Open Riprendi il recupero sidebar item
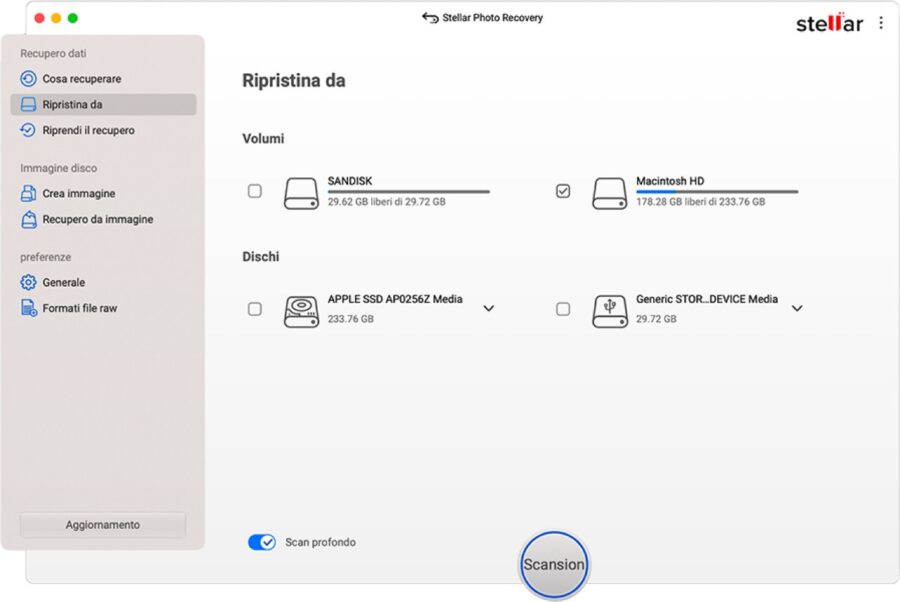The image size is (900, 602). click(103, 130)
